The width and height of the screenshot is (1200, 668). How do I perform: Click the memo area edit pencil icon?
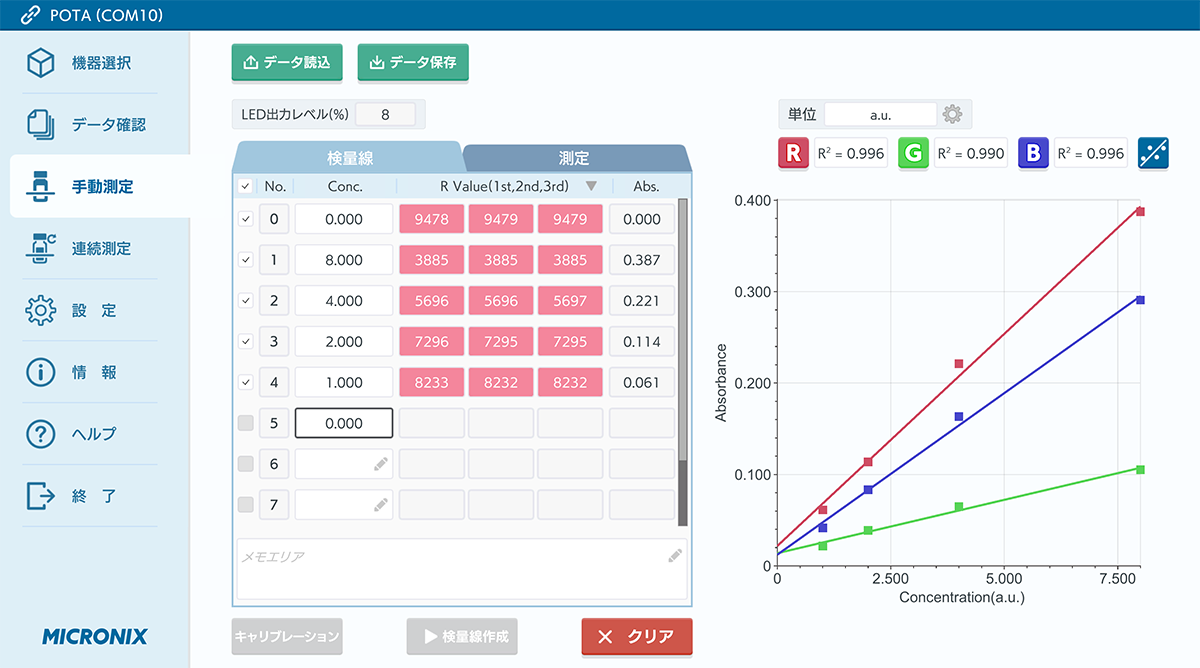pyautogui.click(x=675, y=556)
